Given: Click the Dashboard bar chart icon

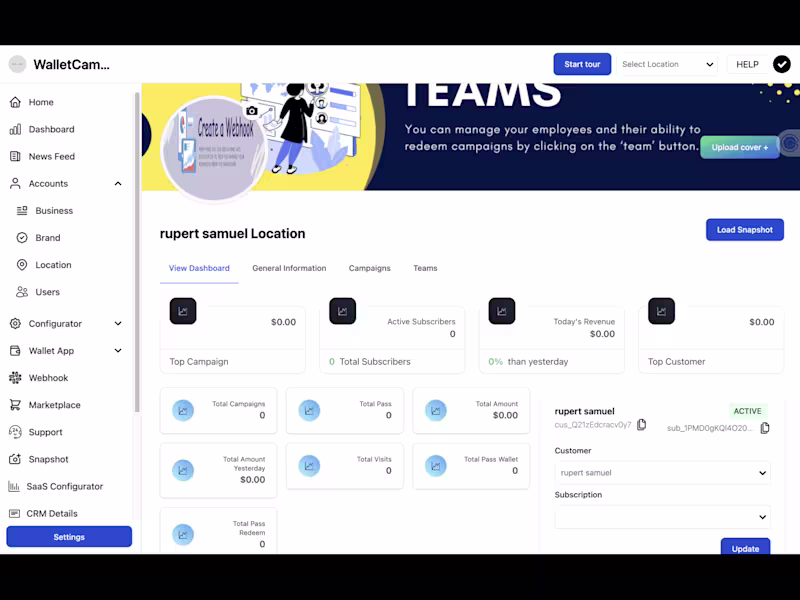Looking at the screenshot, I should tap(15, 129).
